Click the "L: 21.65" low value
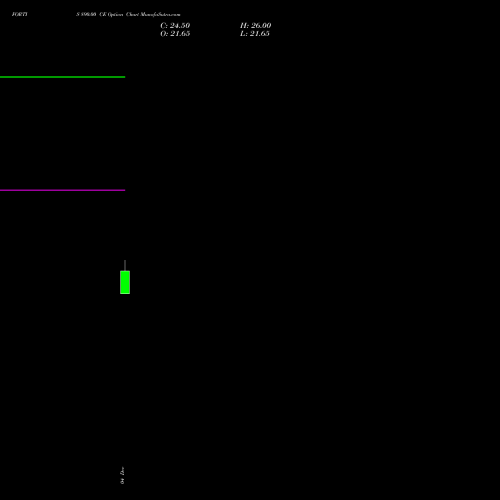The image size is (500, 500). click(x=255, y=34)
